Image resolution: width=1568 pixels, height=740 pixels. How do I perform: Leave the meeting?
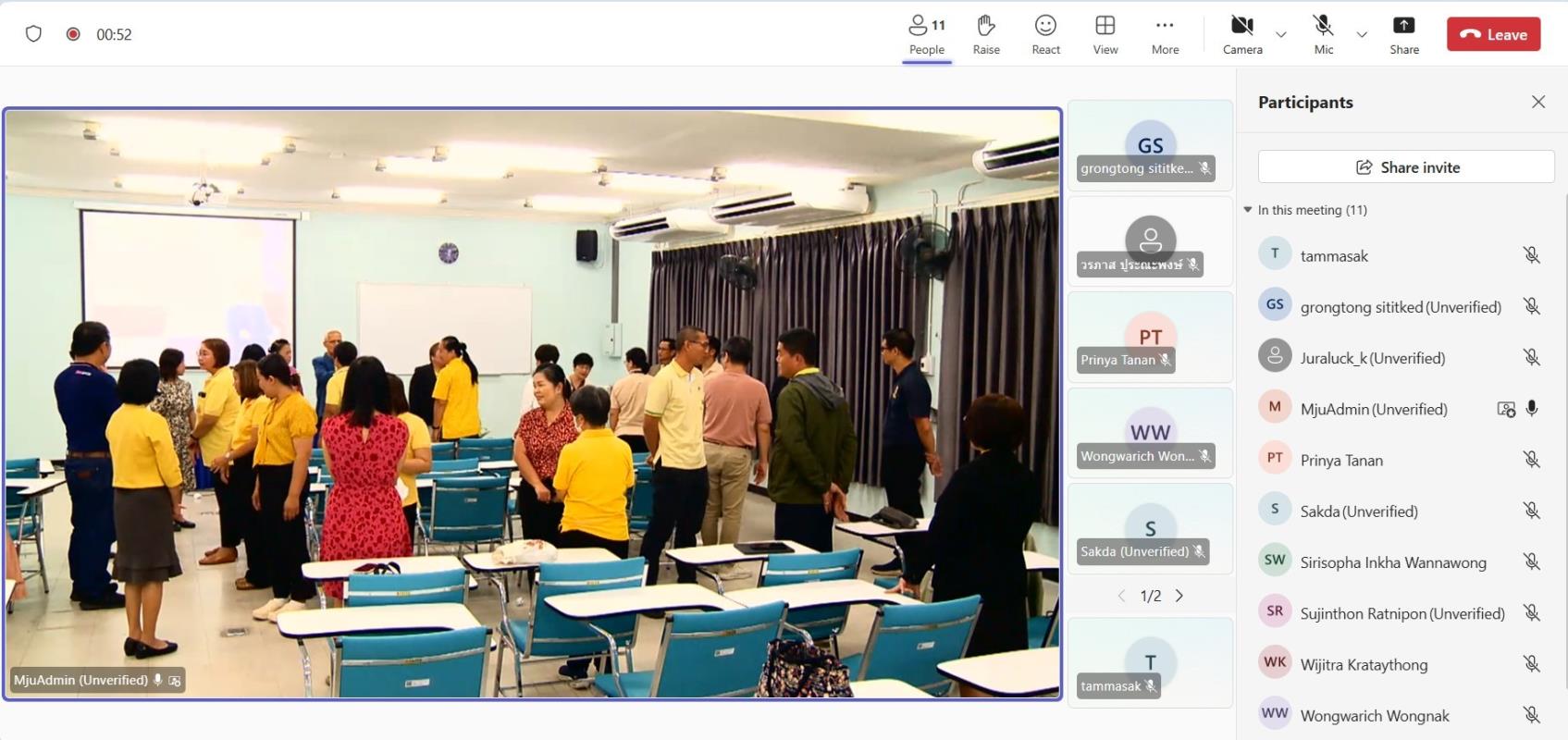tap(1493, 34)
